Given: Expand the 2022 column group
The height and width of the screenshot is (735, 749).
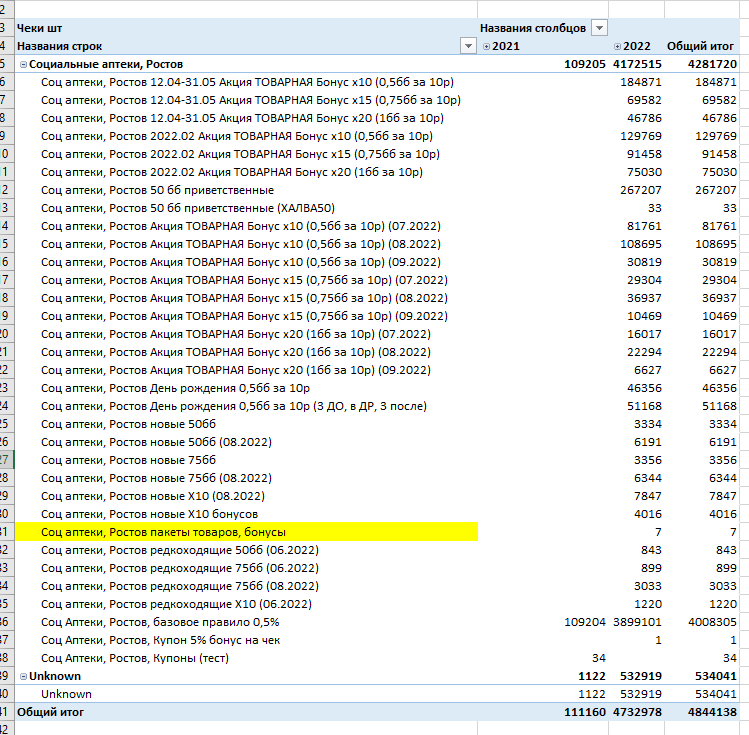Looking at the screenshot, I should point(618,47).
